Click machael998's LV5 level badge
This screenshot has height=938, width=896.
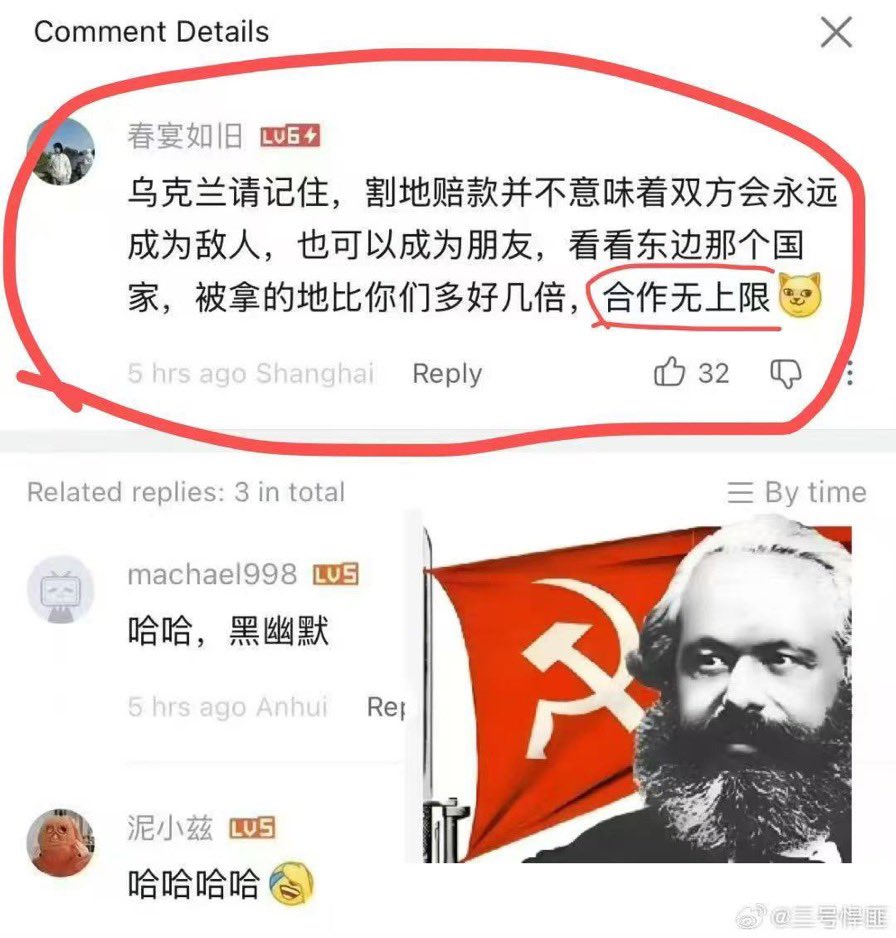click(x=336, y=574)
